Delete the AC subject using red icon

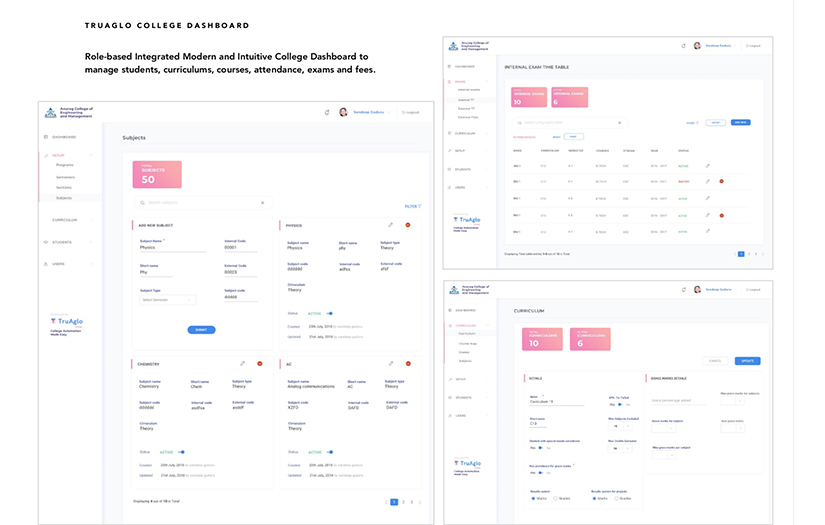pos(408,364)
